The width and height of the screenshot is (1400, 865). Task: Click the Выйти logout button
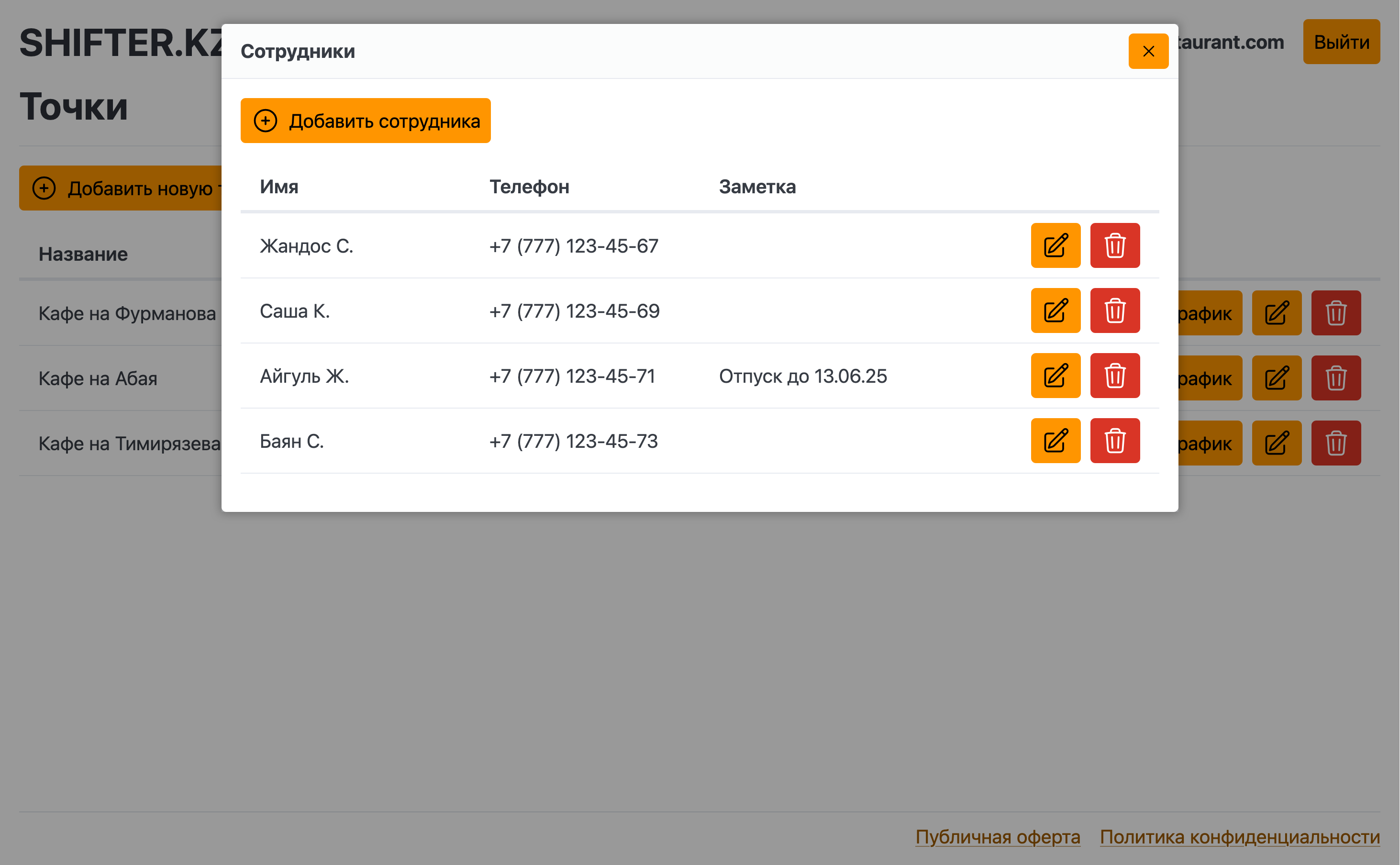click(x=1341, y=42)
